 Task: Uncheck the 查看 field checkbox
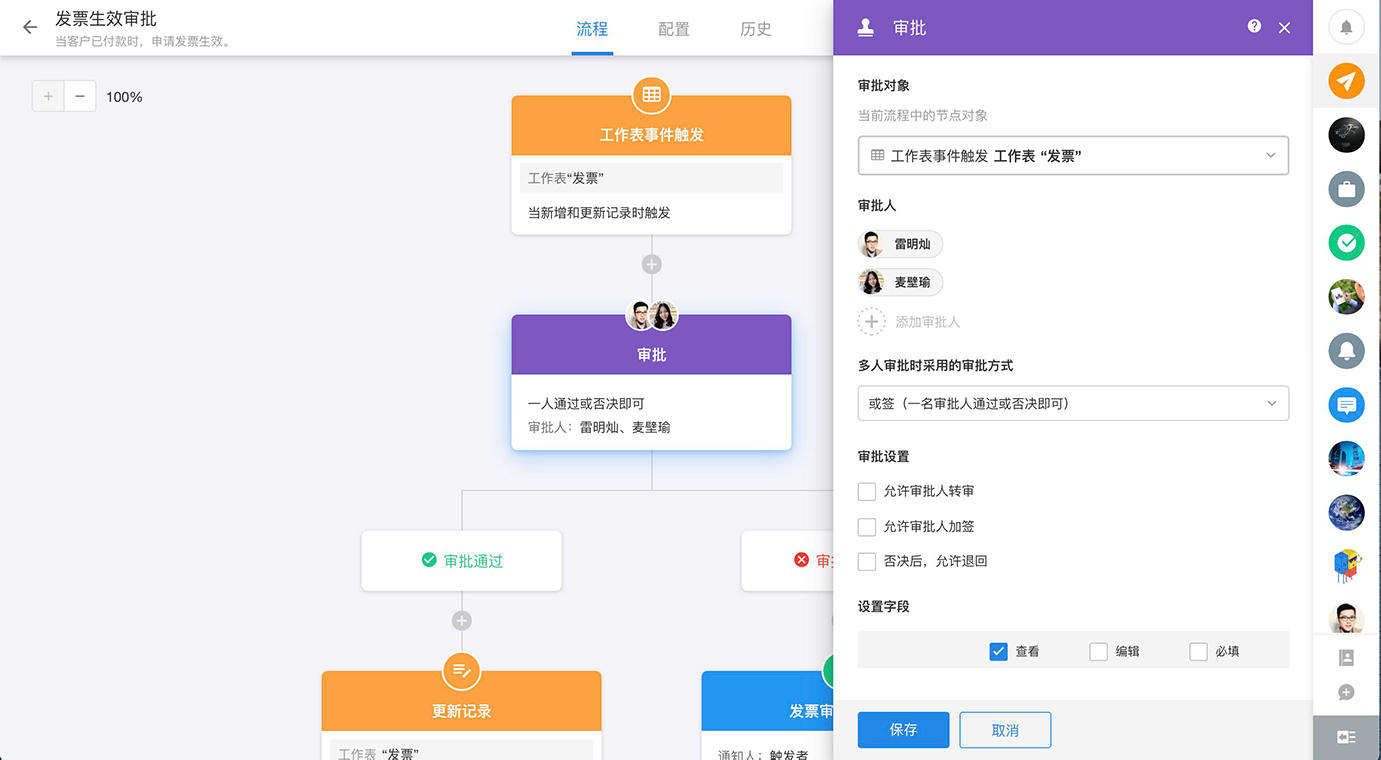click(x=998, y=651)
